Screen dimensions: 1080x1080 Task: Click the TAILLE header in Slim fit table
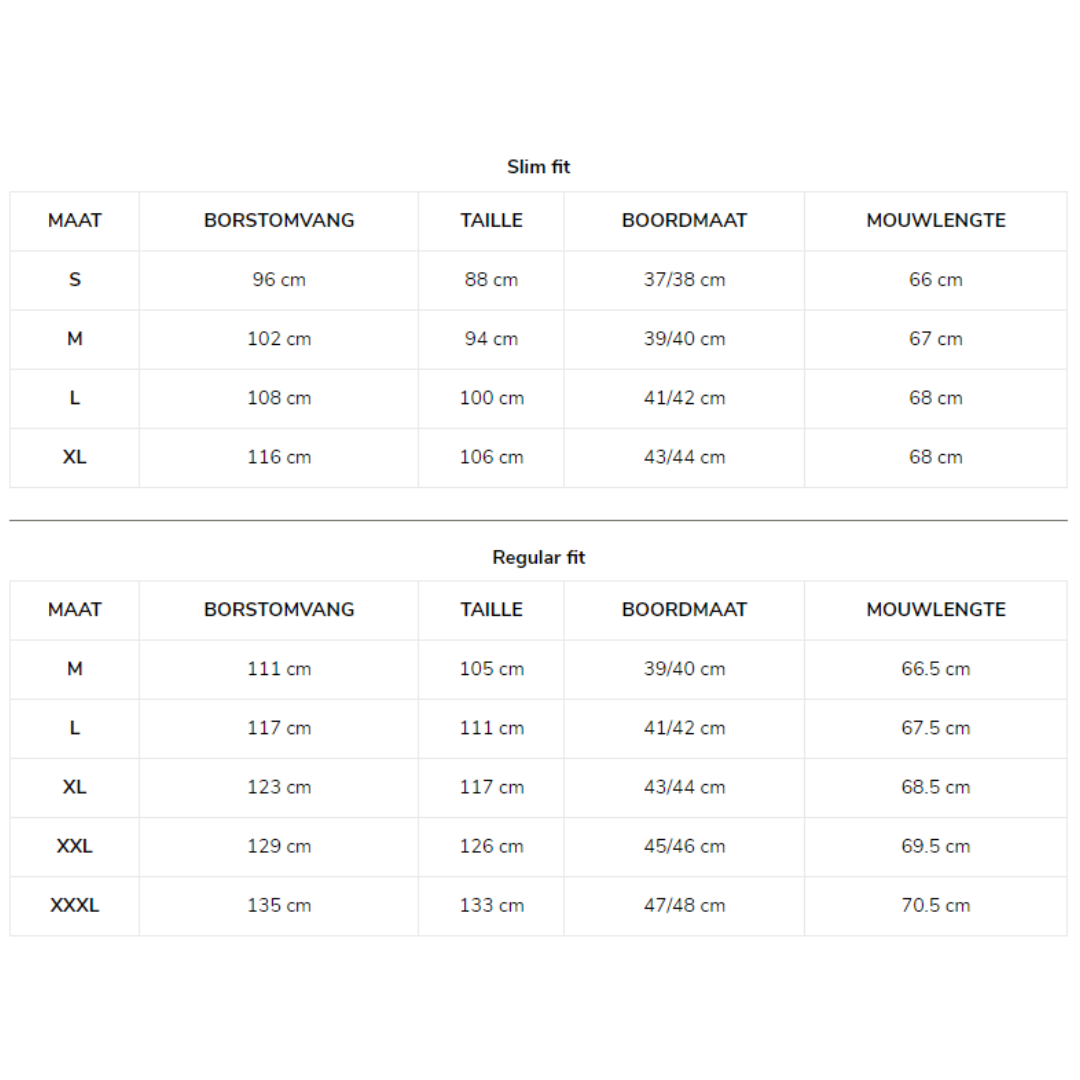point(491,220)
